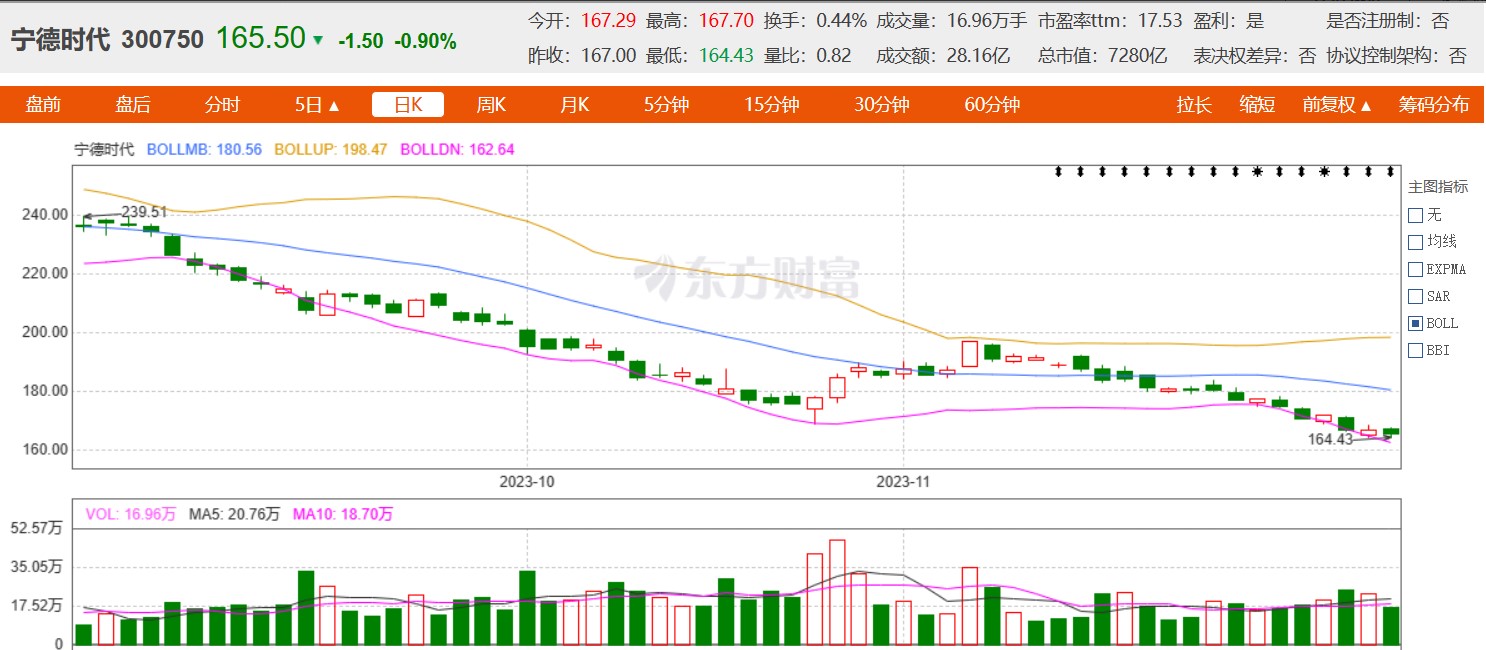View the 月K monthly chart

574,105
